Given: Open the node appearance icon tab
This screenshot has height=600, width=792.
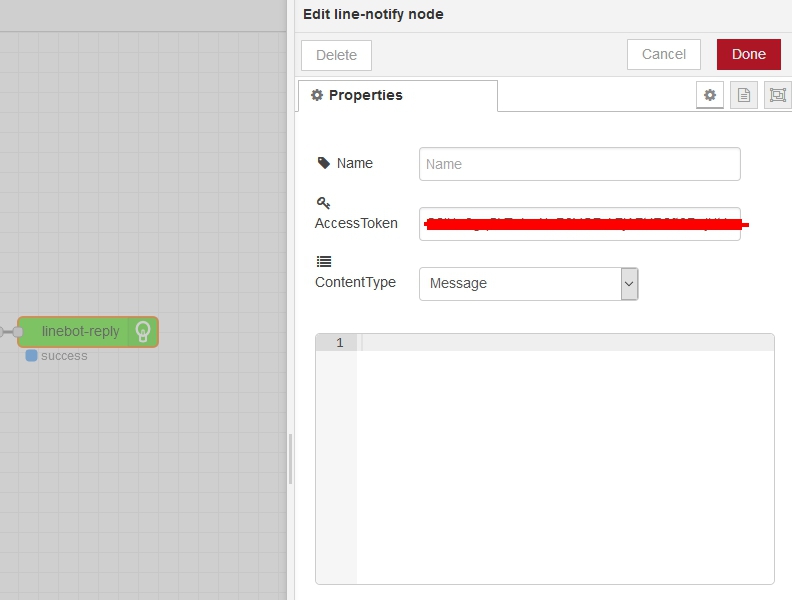Looking at the screenshot, I should 778,95.
